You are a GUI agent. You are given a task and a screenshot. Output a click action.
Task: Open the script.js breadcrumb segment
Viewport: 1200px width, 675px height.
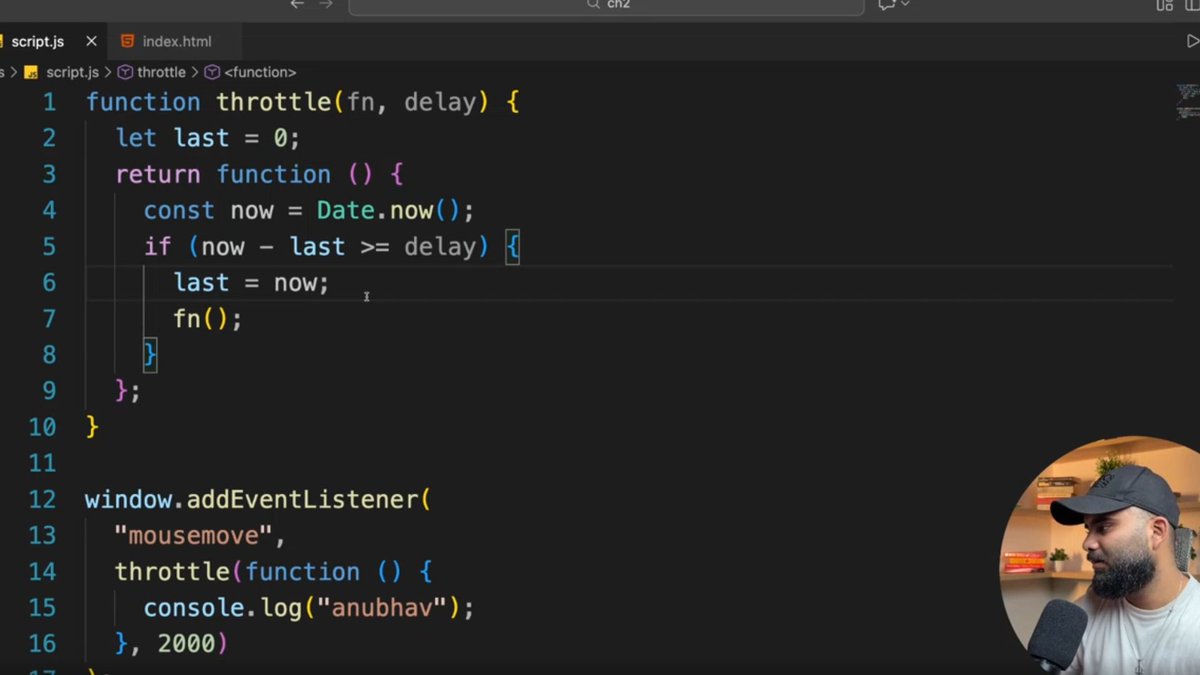point(72,72)
